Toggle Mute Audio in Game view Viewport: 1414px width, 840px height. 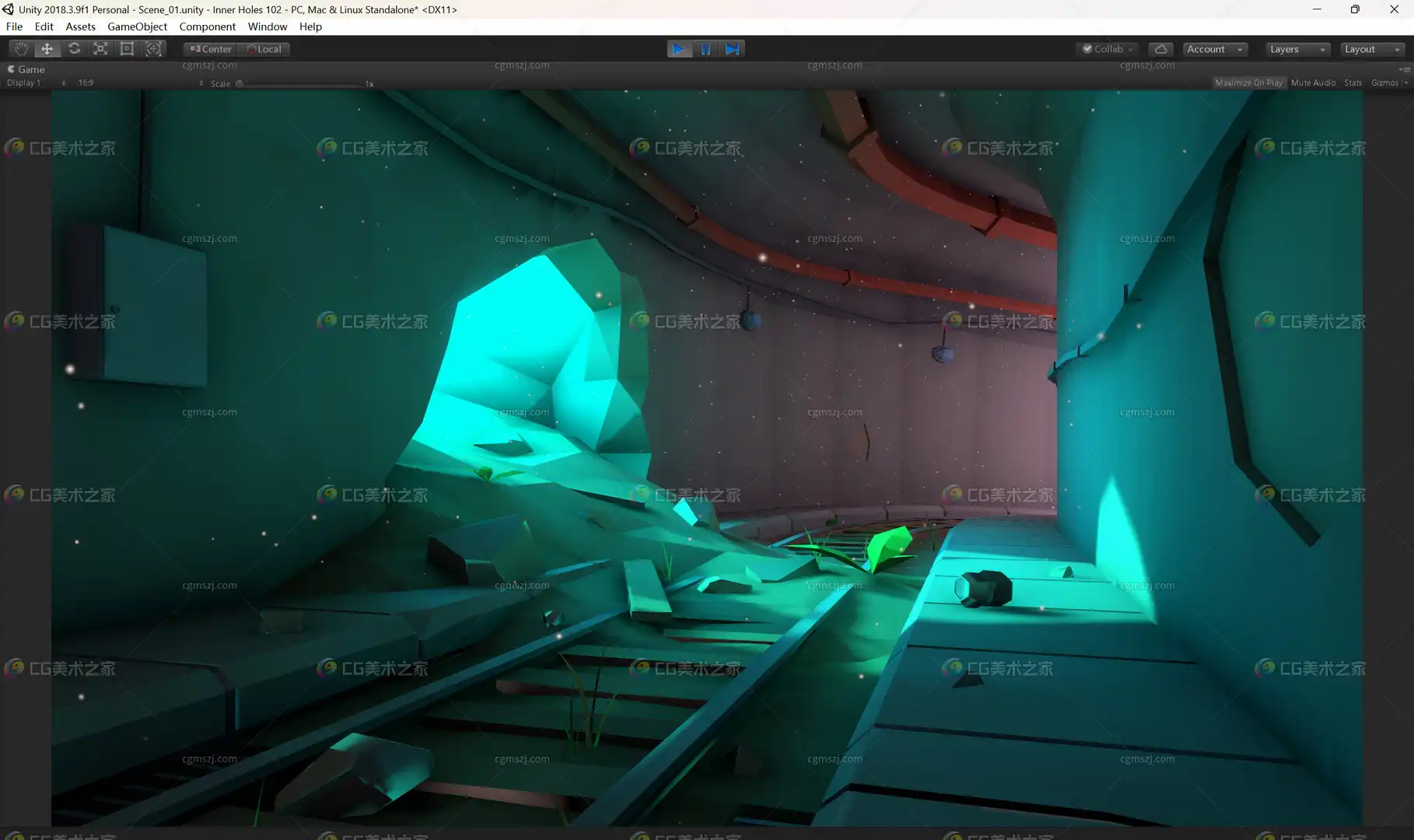tap(1313, 82)
